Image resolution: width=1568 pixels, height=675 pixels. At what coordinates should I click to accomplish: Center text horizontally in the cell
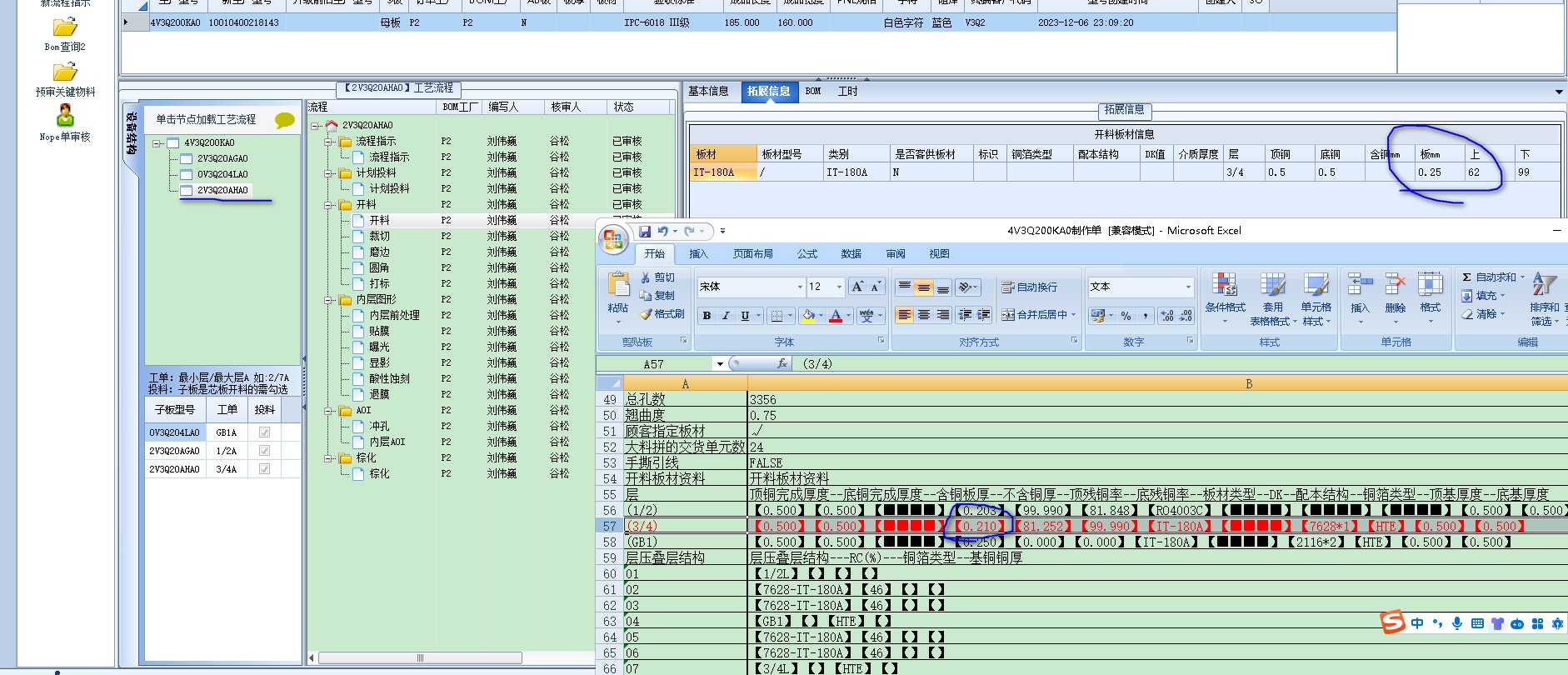923,315
